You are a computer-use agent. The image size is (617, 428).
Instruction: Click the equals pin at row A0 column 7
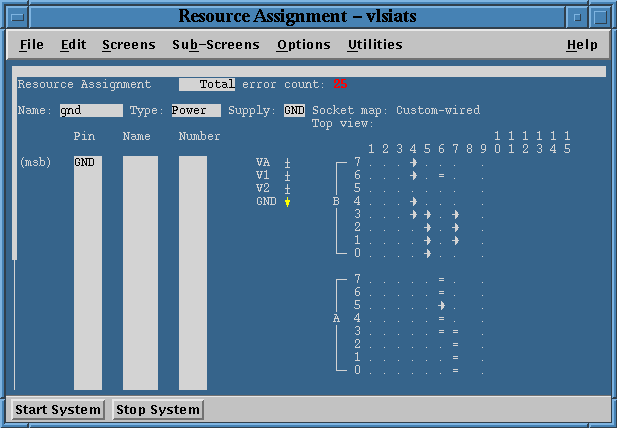coord(455,371)
